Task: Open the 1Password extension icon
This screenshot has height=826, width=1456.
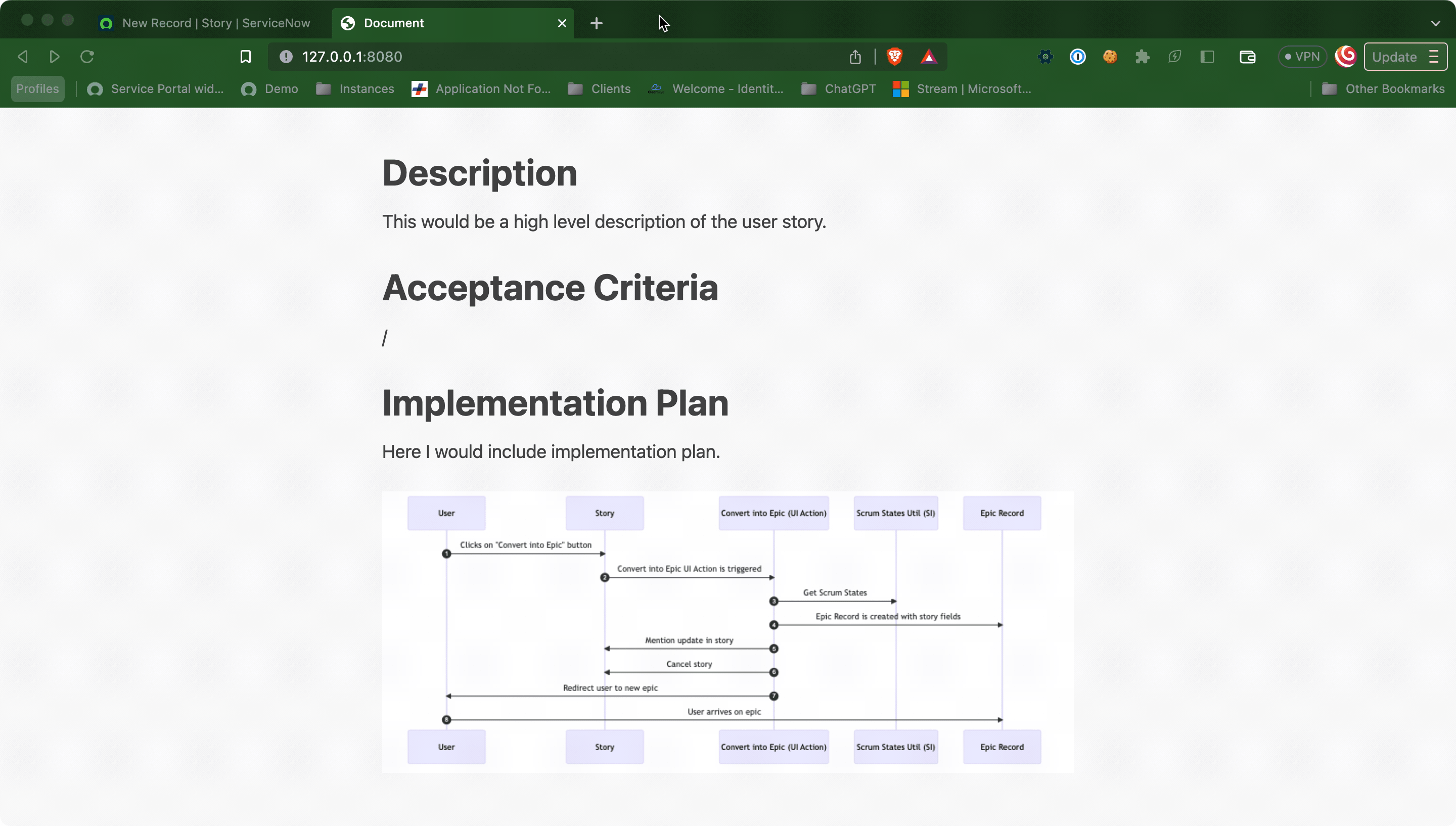Action: [1077, 57]
